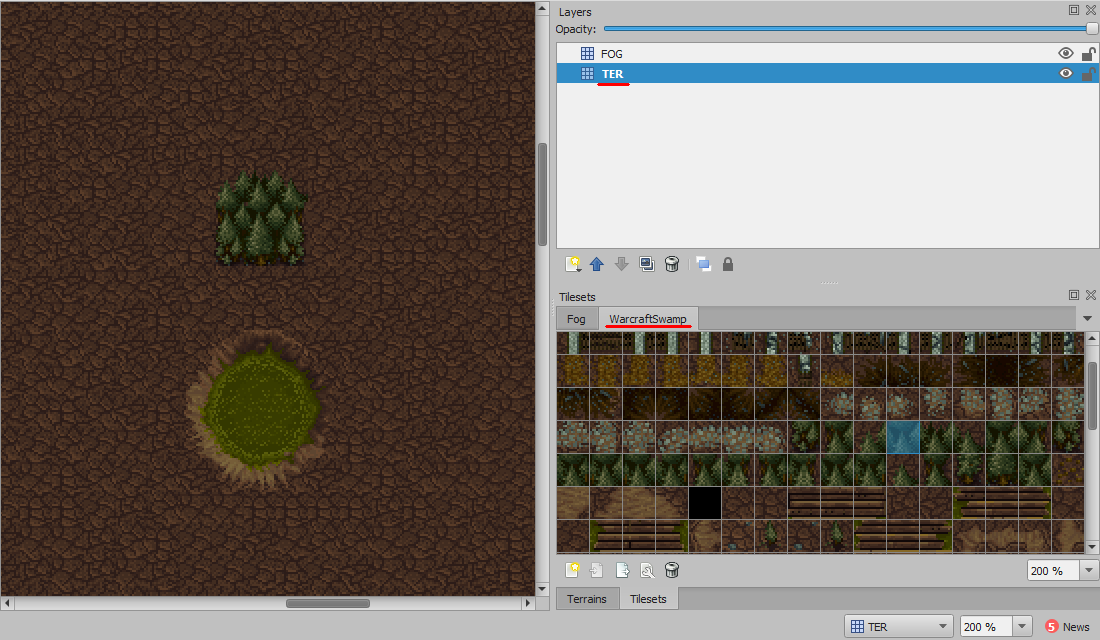Click the tileset view scroll-up arrow
This screenshot has height=640, width=1100.
click(x=1092, y=338)
